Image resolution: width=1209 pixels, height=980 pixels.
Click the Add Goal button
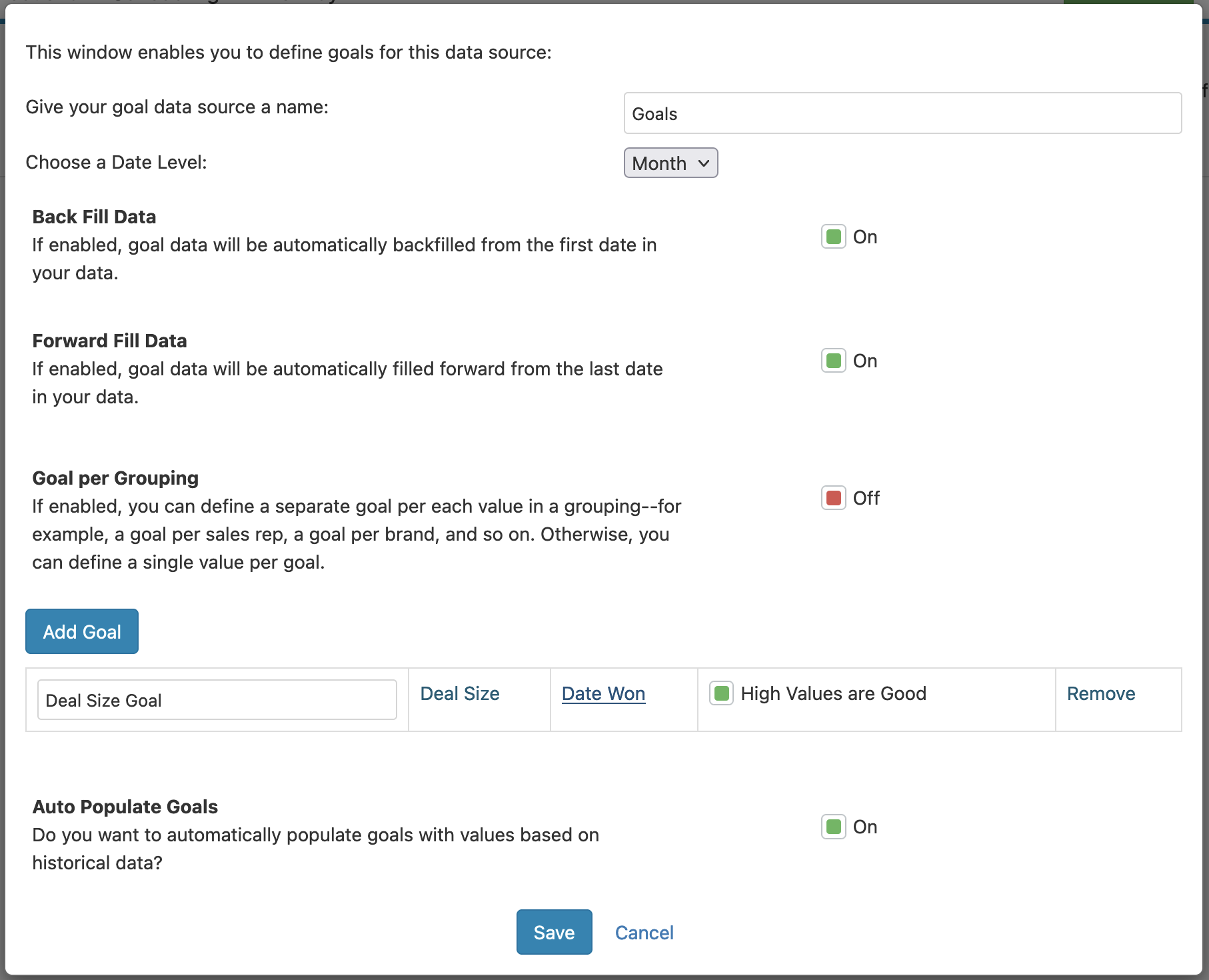click(82, 631)
